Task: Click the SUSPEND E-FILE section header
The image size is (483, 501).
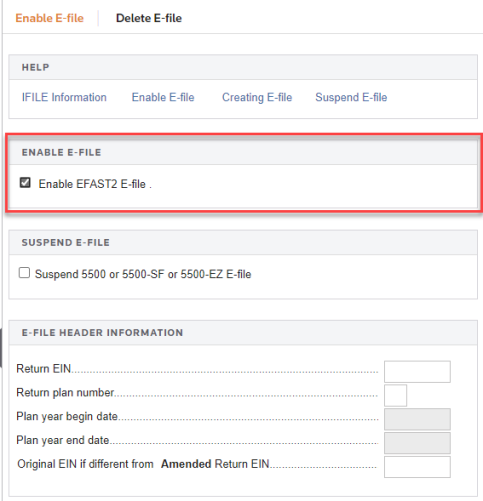Action: pos(243,242)
